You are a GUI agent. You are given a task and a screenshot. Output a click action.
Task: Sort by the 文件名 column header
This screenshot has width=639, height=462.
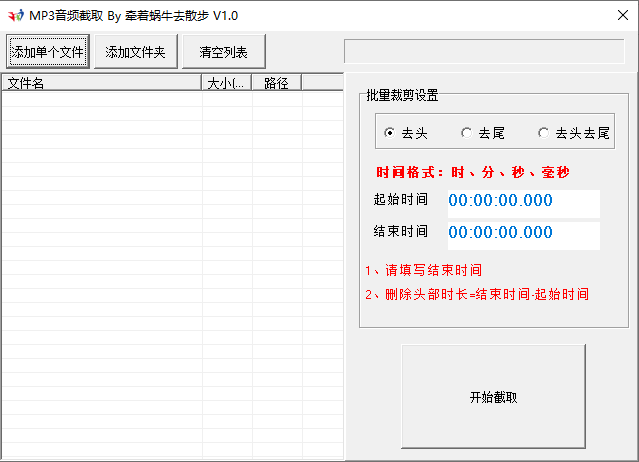point(102,83)
